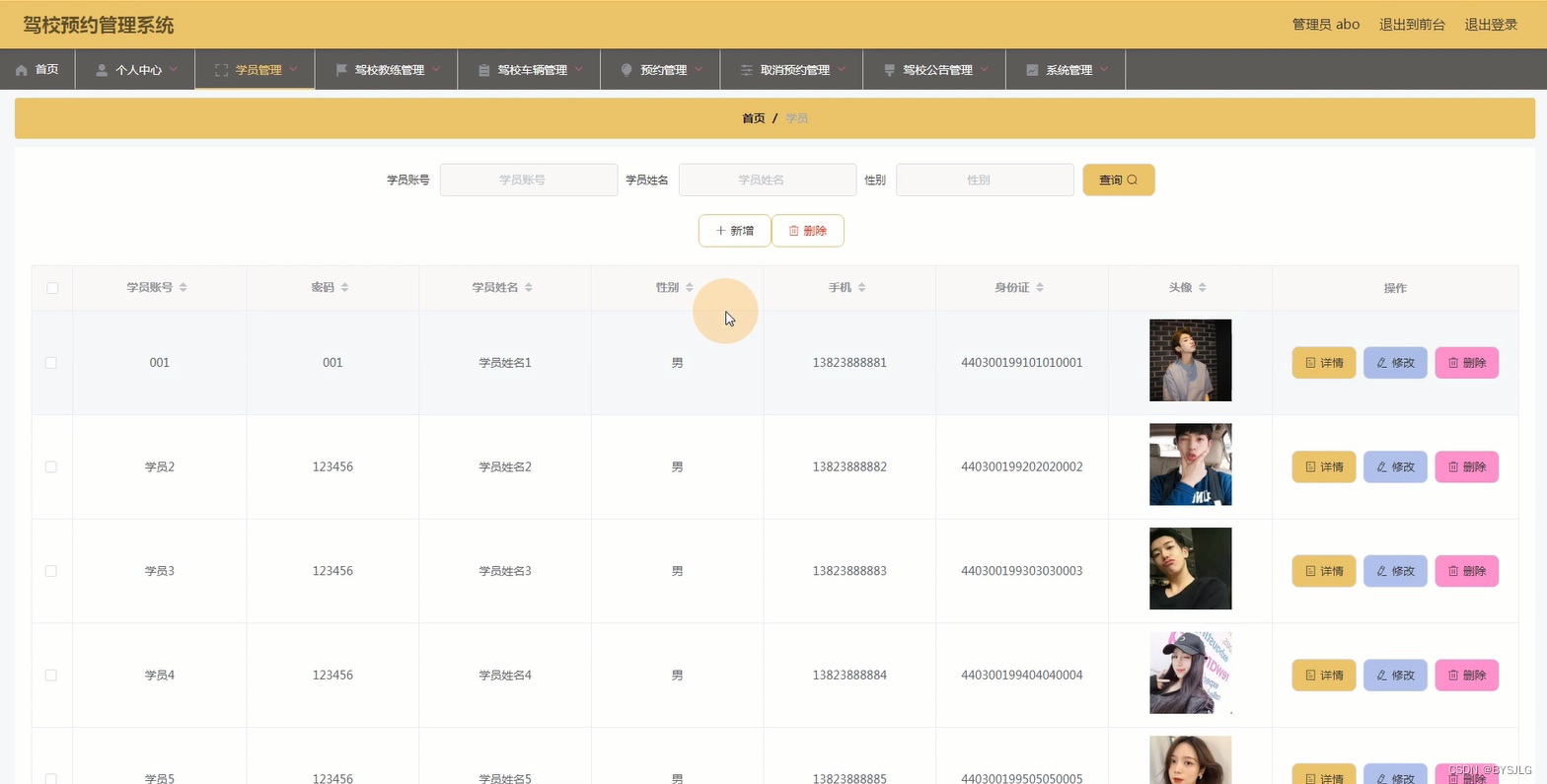Open 详情 for 学员4
Viewport: 1547px width, 784px height.
pyautogui.click(x=1324, y=676)
